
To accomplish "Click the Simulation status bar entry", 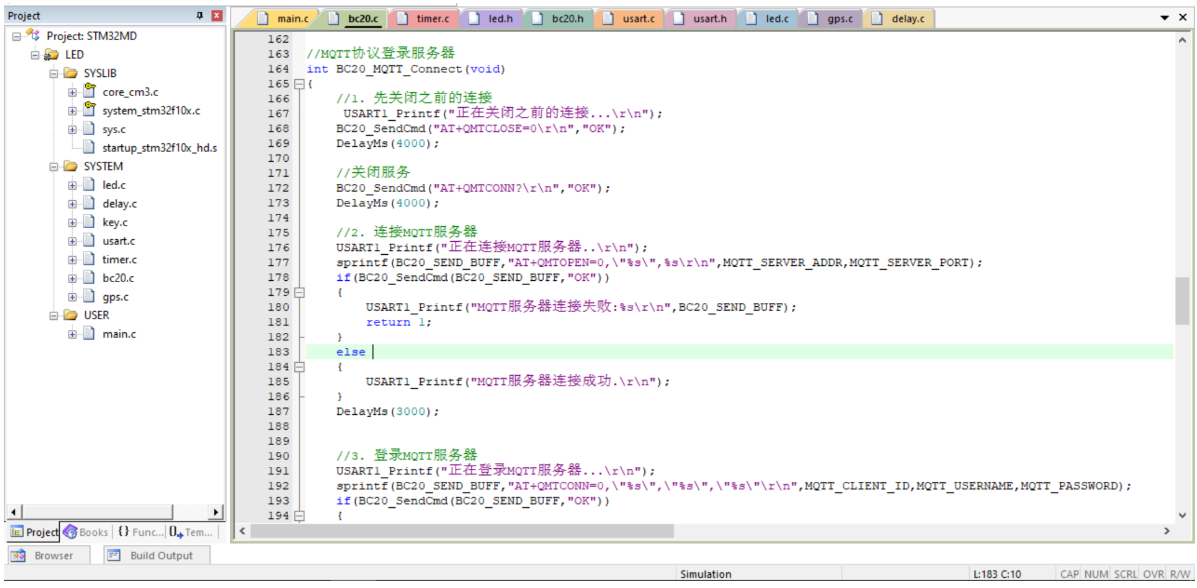I will [706, 574].
